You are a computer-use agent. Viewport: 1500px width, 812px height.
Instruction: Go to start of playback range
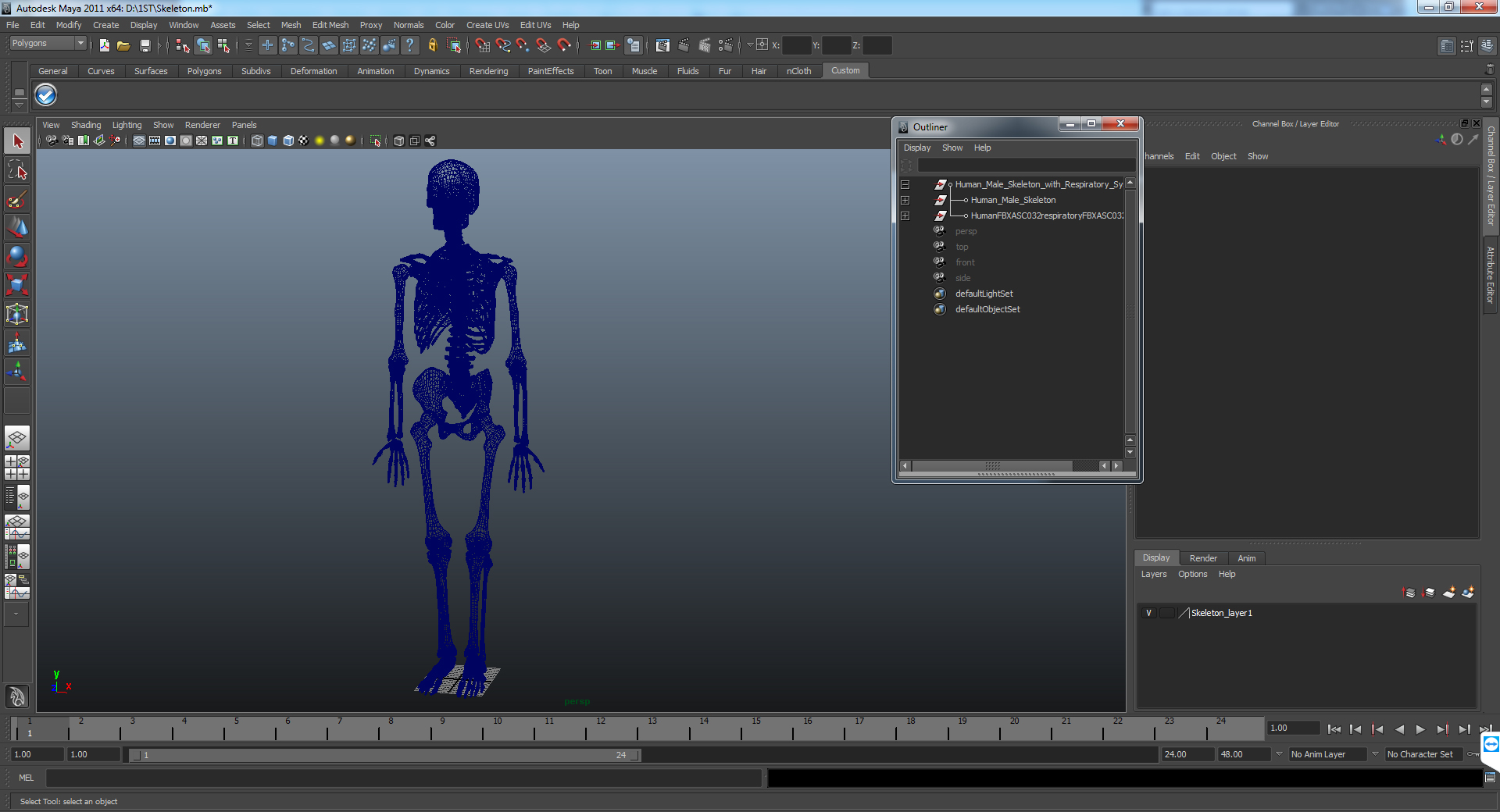pyautogui.click(x=1334, y=729)
